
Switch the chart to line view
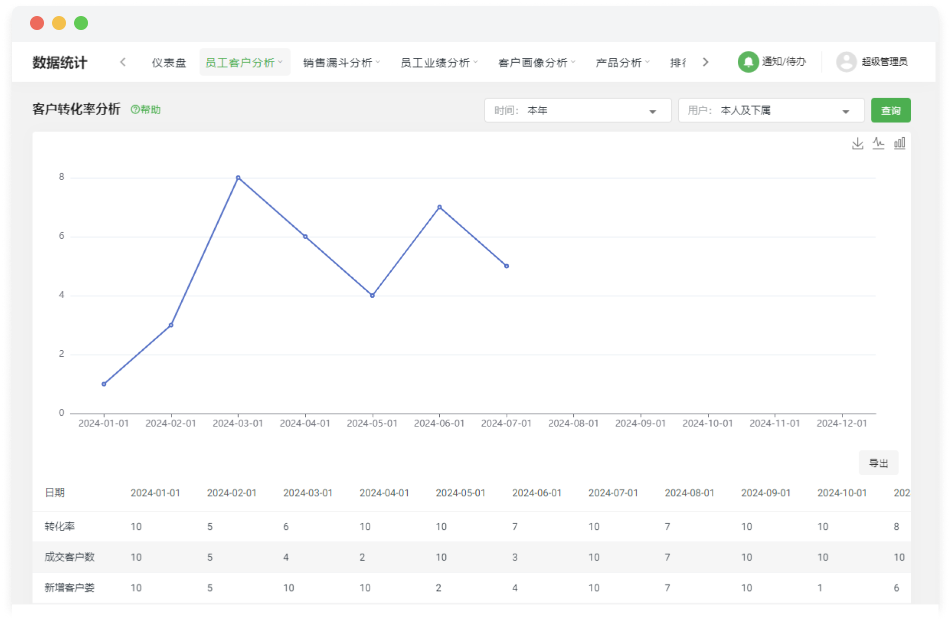[x=878, y=143]
